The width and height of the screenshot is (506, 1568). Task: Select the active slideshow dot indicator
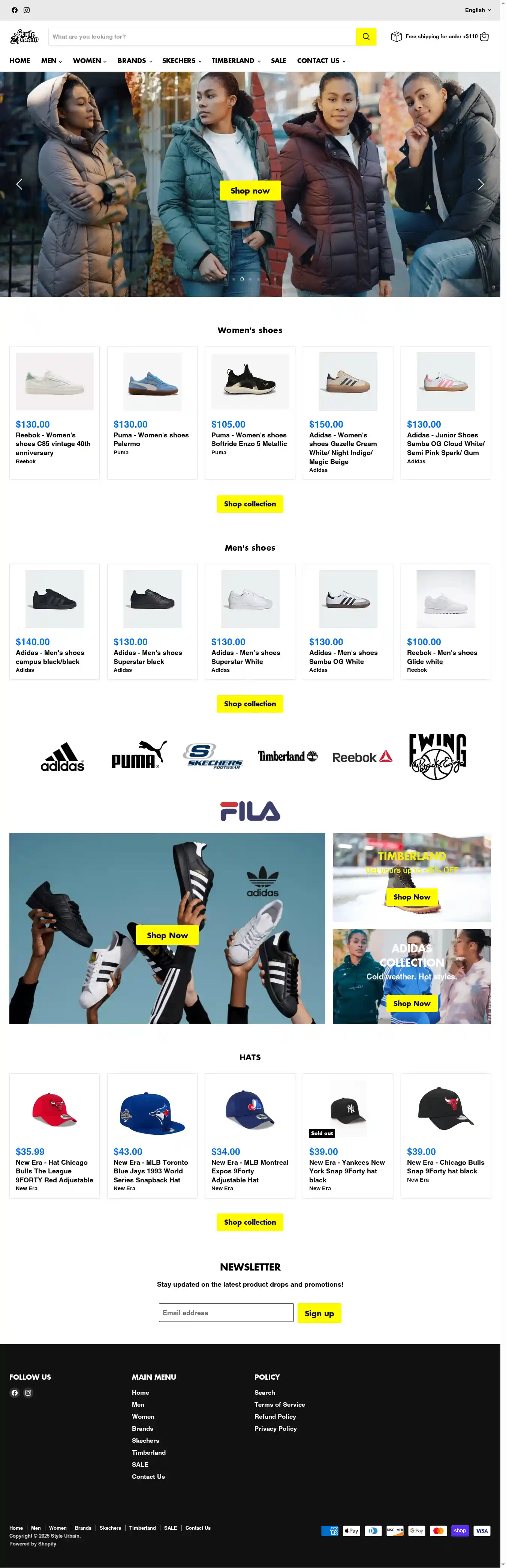tap(242, 279)
